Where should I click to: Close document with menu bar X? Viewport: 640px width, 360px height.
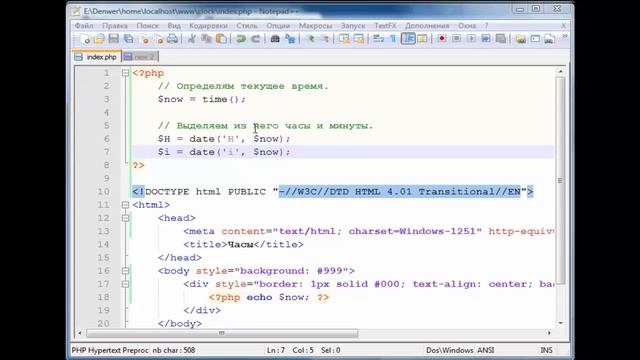tap(564, 26)
